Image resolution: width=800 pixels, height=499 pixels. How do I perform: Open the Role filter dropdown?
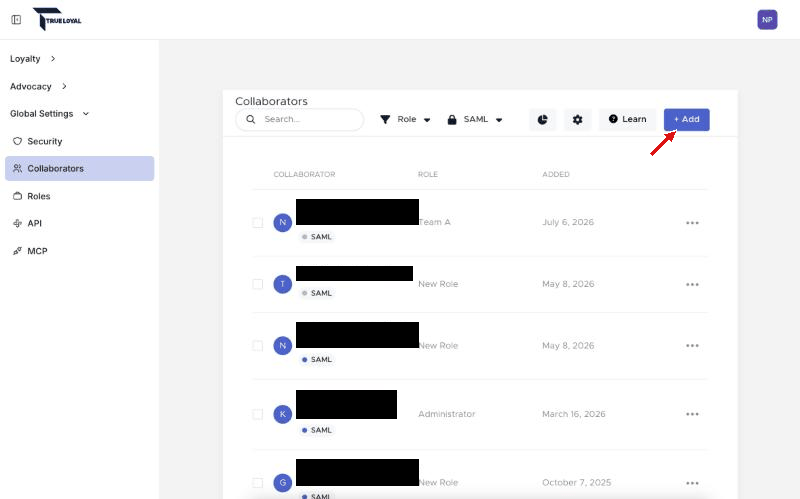[x=406, y=119]
